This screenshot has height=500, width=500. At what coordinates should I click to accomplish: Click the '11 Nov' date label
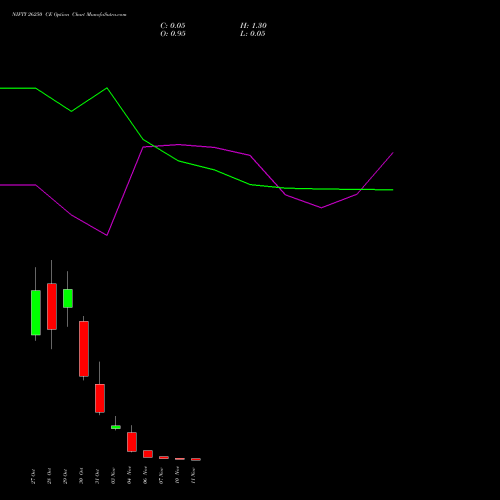pos(193,476)
